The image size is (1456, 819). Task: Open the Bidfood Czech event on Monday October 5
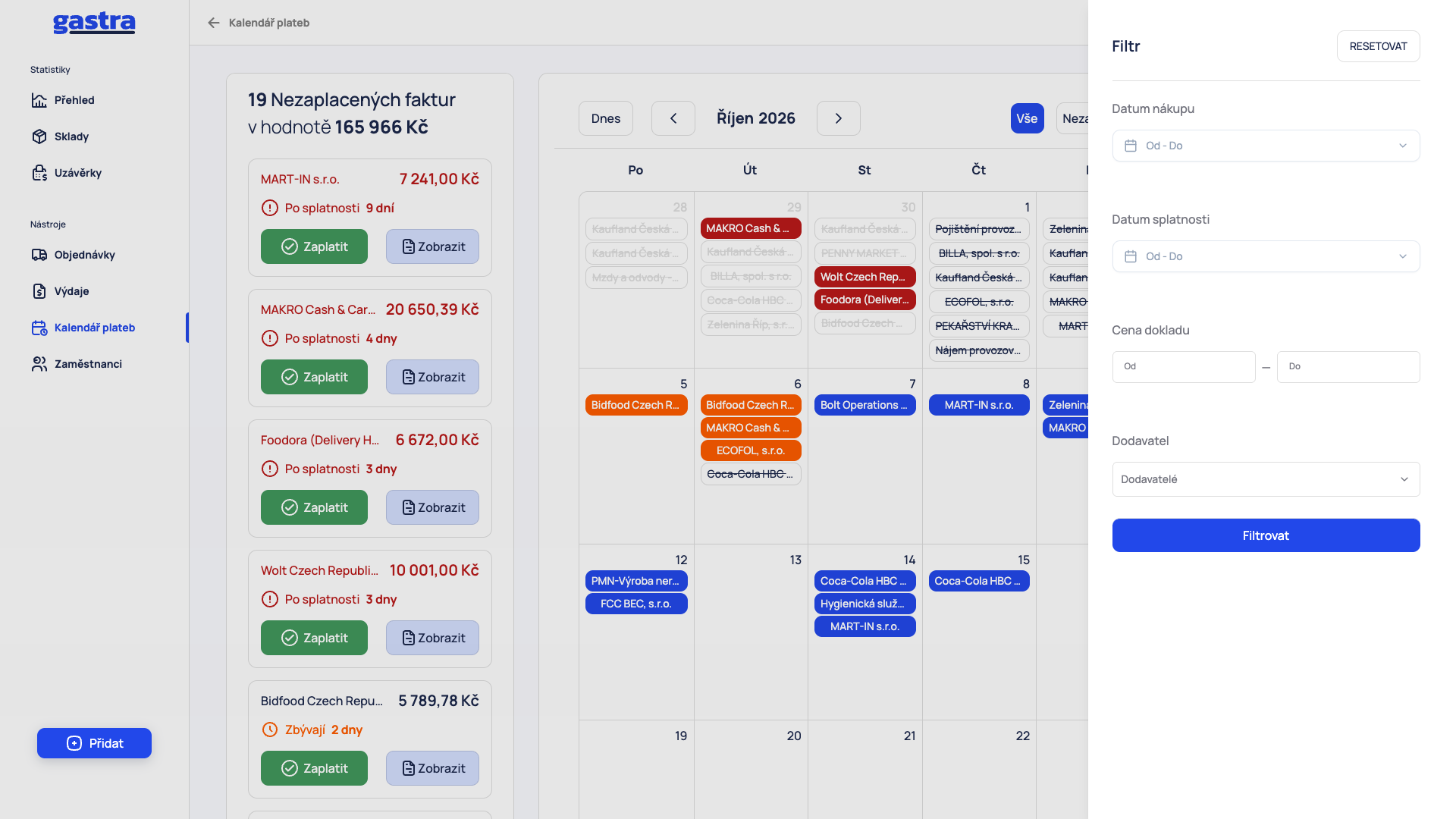pos(636,405)
